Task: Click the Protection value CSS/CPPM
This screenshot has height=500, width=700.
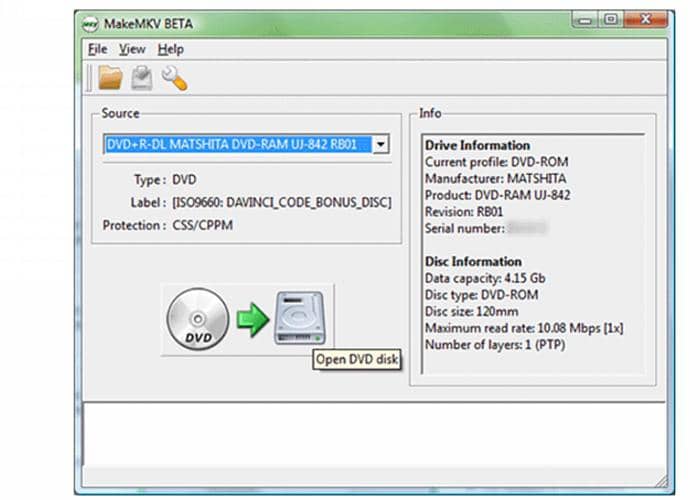Action: 202,225
